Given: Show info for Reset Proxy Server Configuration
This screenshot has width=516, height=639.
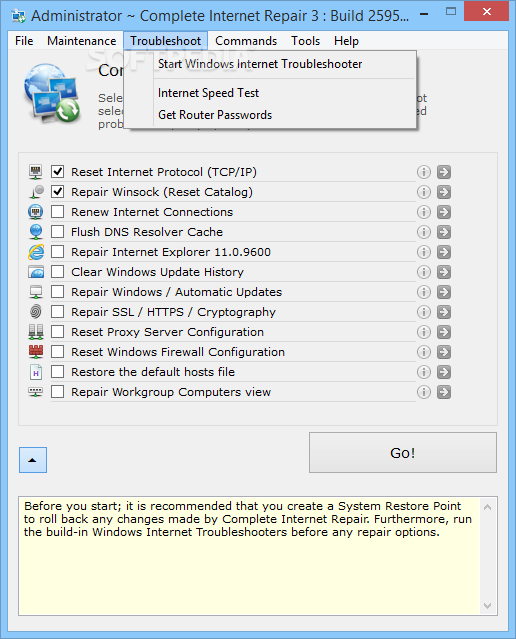Looking at the screenshot, I should coord(423,332).
